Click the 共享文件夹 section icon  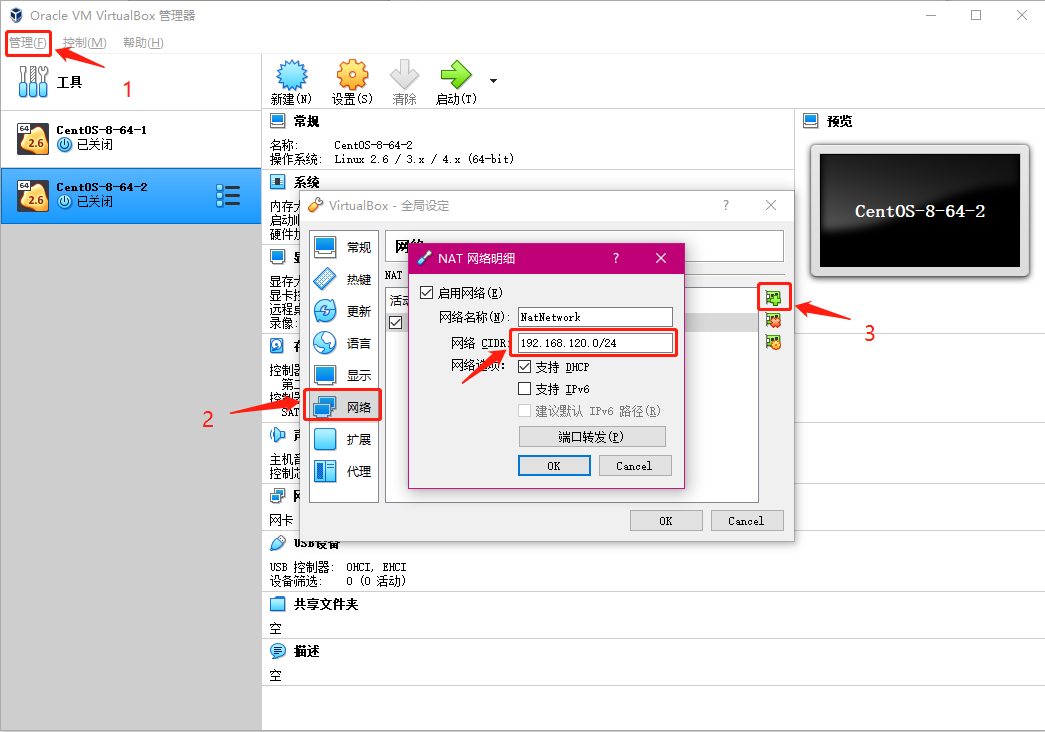277,604
